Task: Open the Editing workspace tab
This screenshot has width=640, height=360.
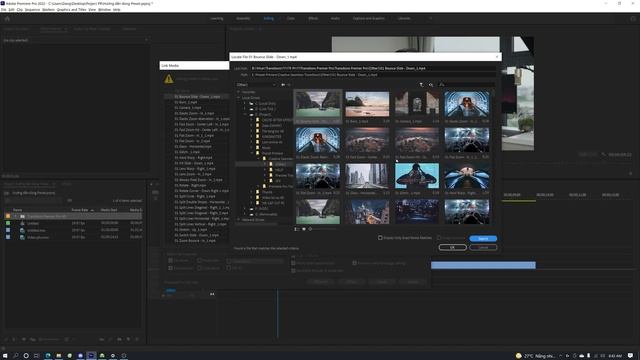Action: pyautogui.click(x=269, y=18)
